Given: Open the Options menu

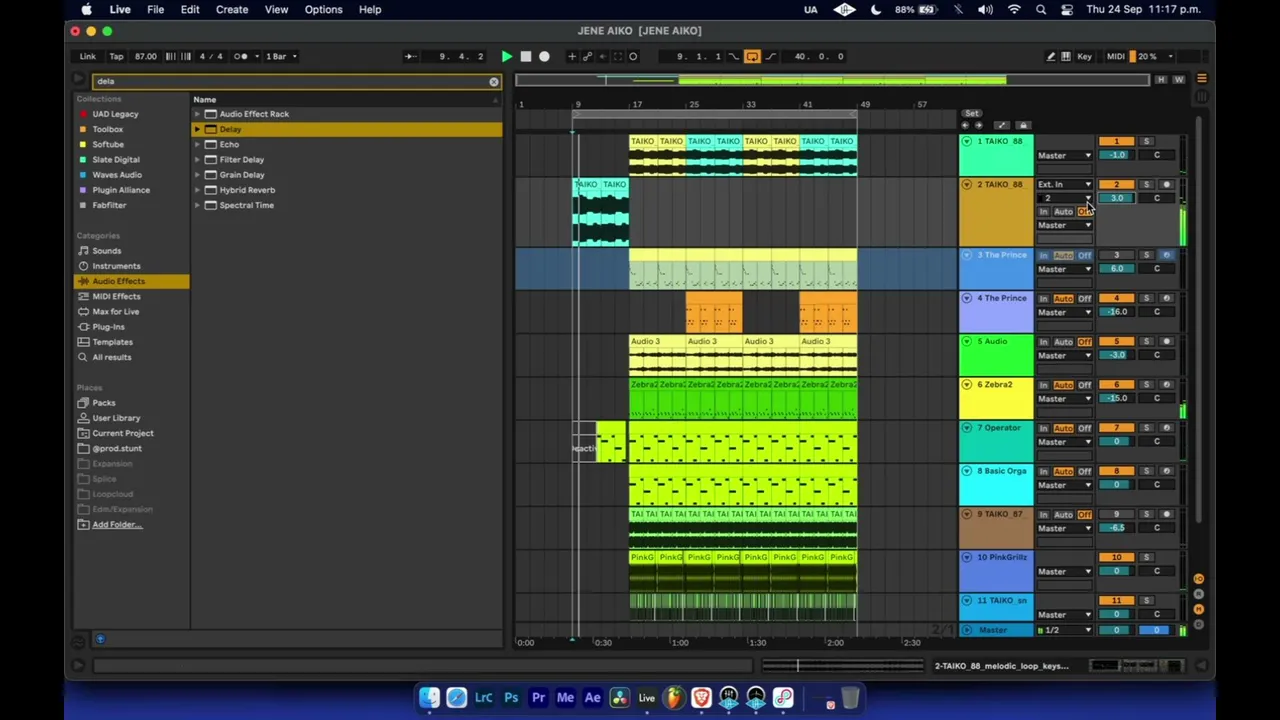Looking at the screenshot, I should [323, 9].
